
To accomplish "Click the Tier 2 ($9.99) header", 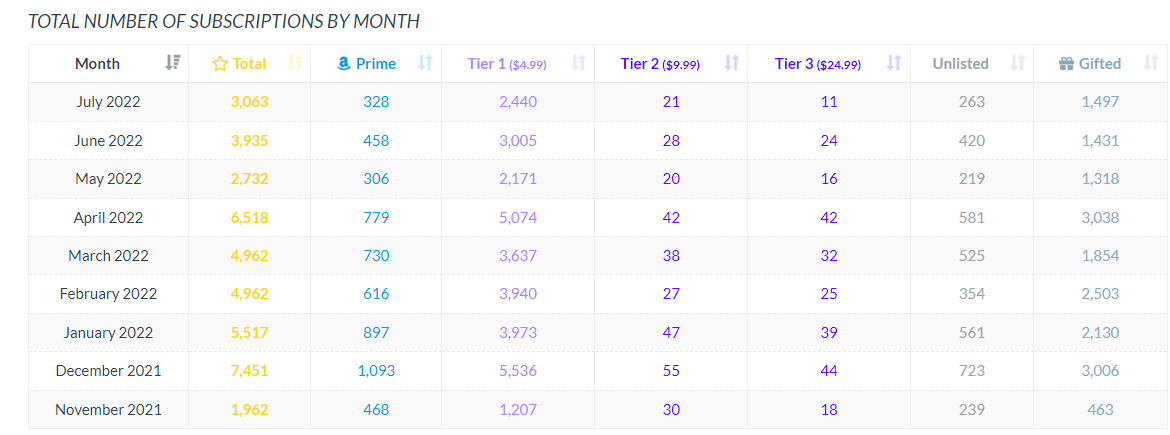I will [660, 64].
